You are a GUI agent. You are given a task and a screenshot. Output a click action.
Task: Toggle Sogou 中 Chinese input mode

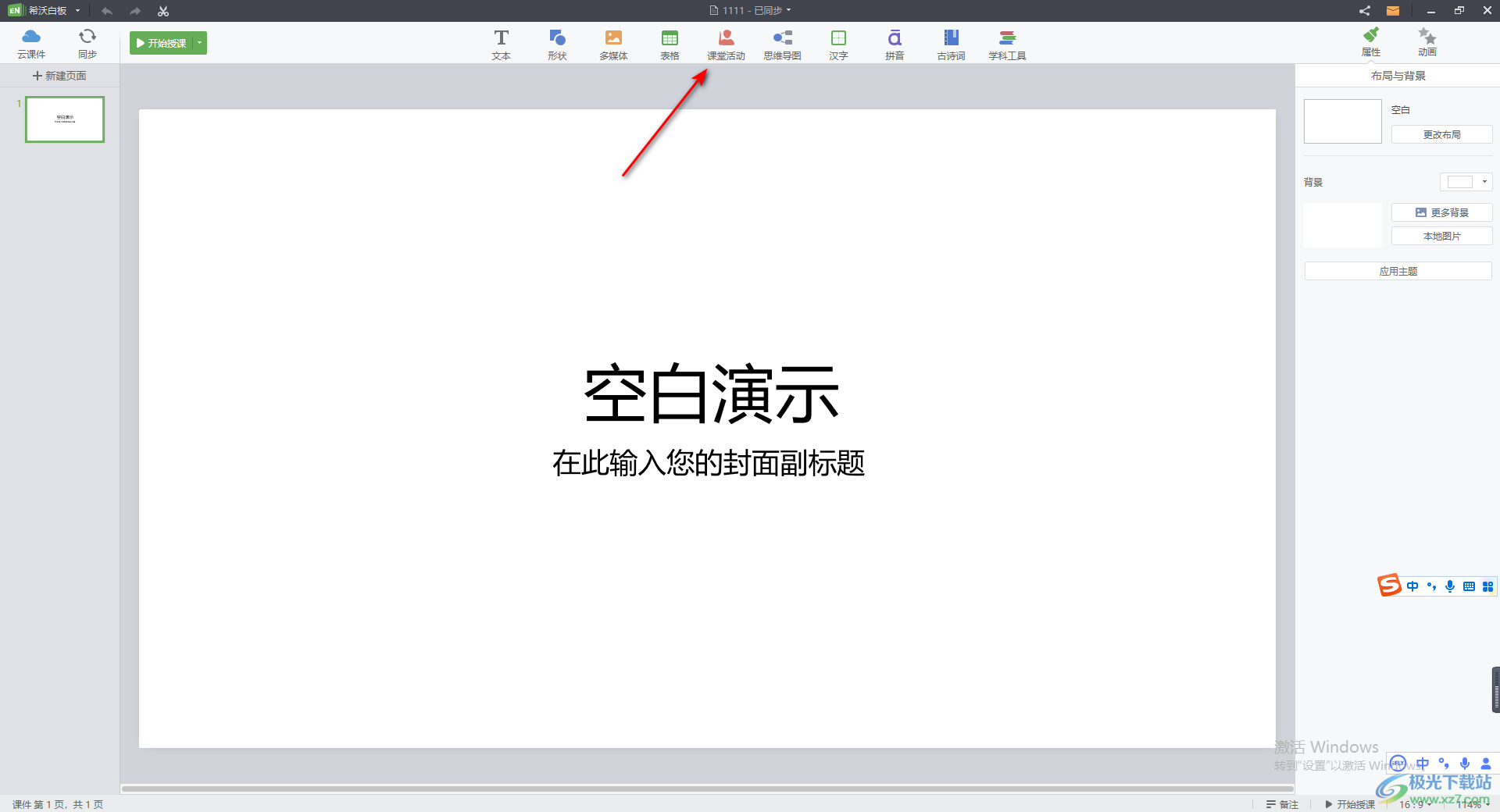(1412, 586)
